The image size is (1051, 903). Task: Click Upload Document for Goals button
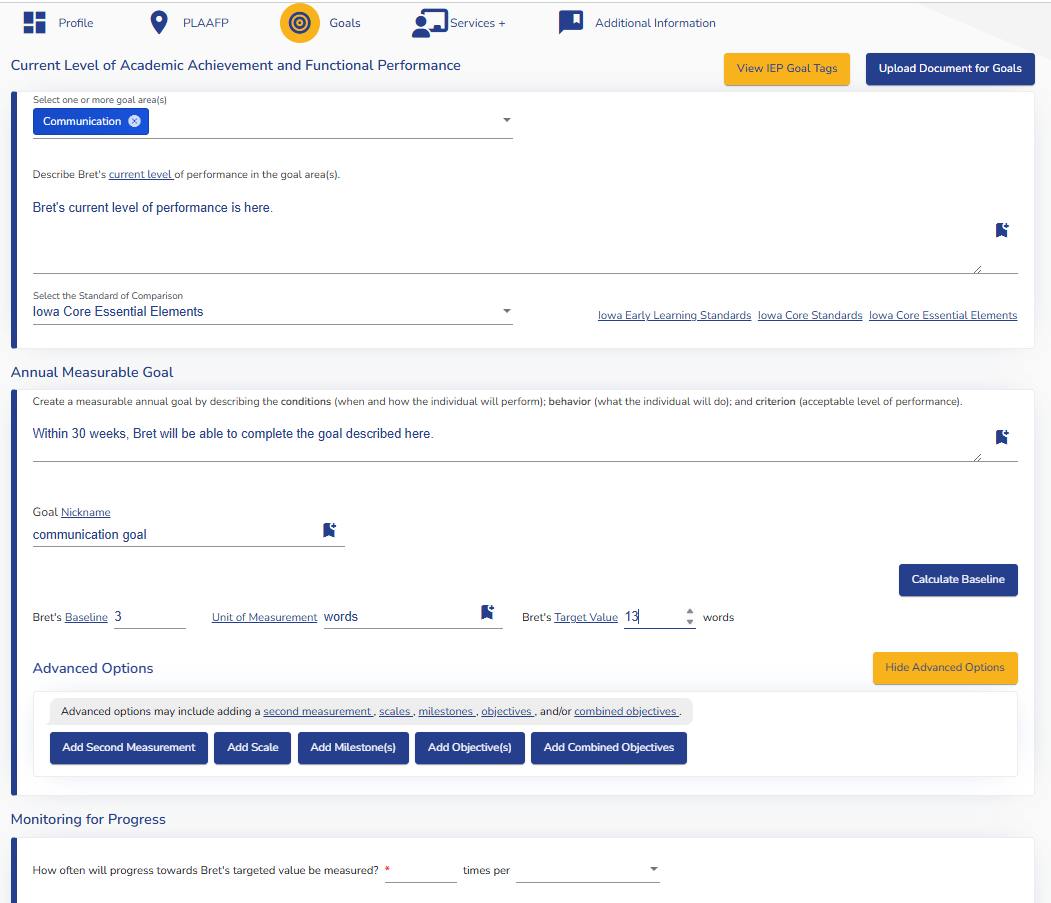coord(949,69)
